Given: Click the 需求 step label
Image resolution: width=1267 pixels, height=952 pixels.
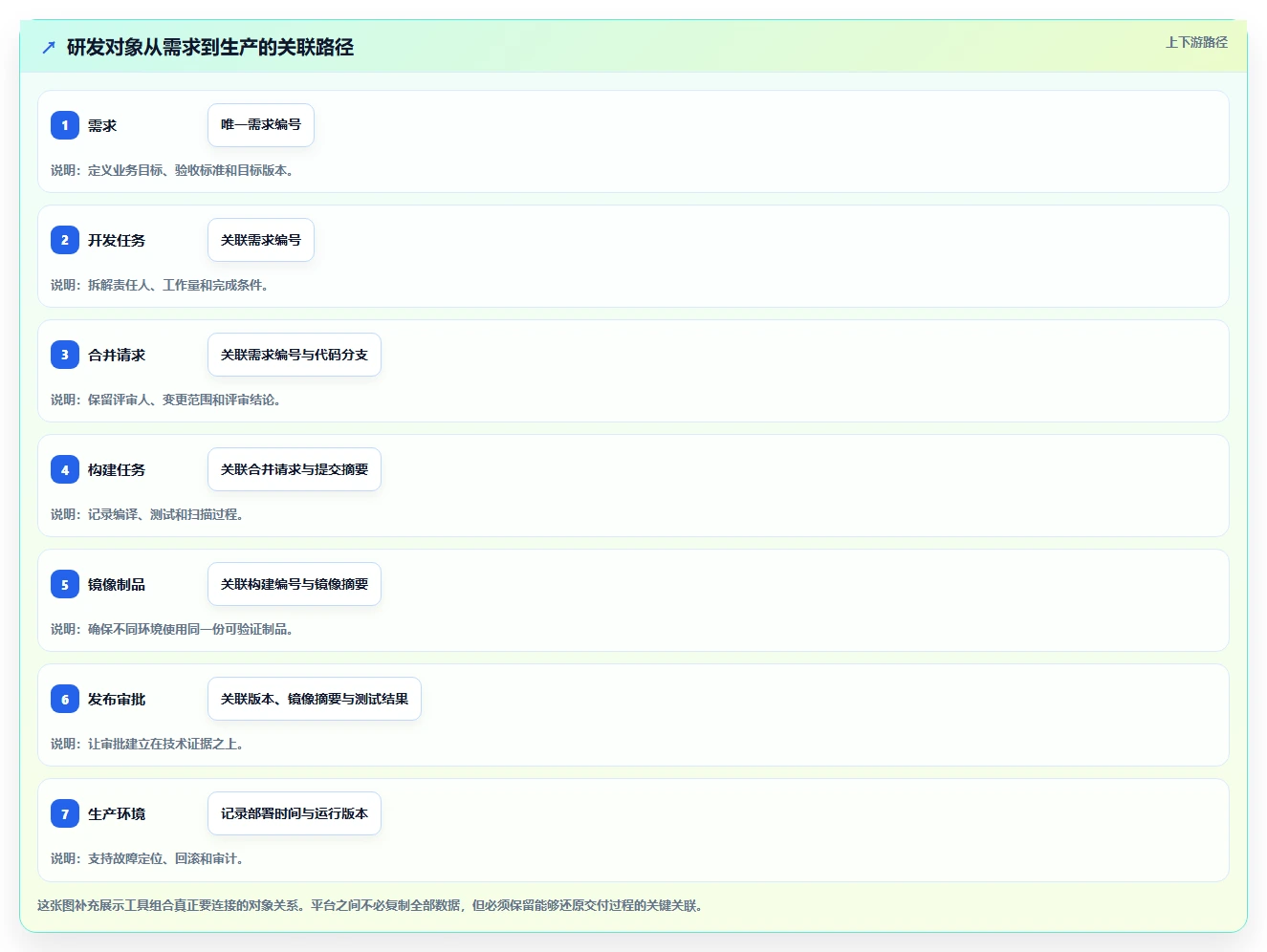Looking at the screenshot, I should point(102,125).
